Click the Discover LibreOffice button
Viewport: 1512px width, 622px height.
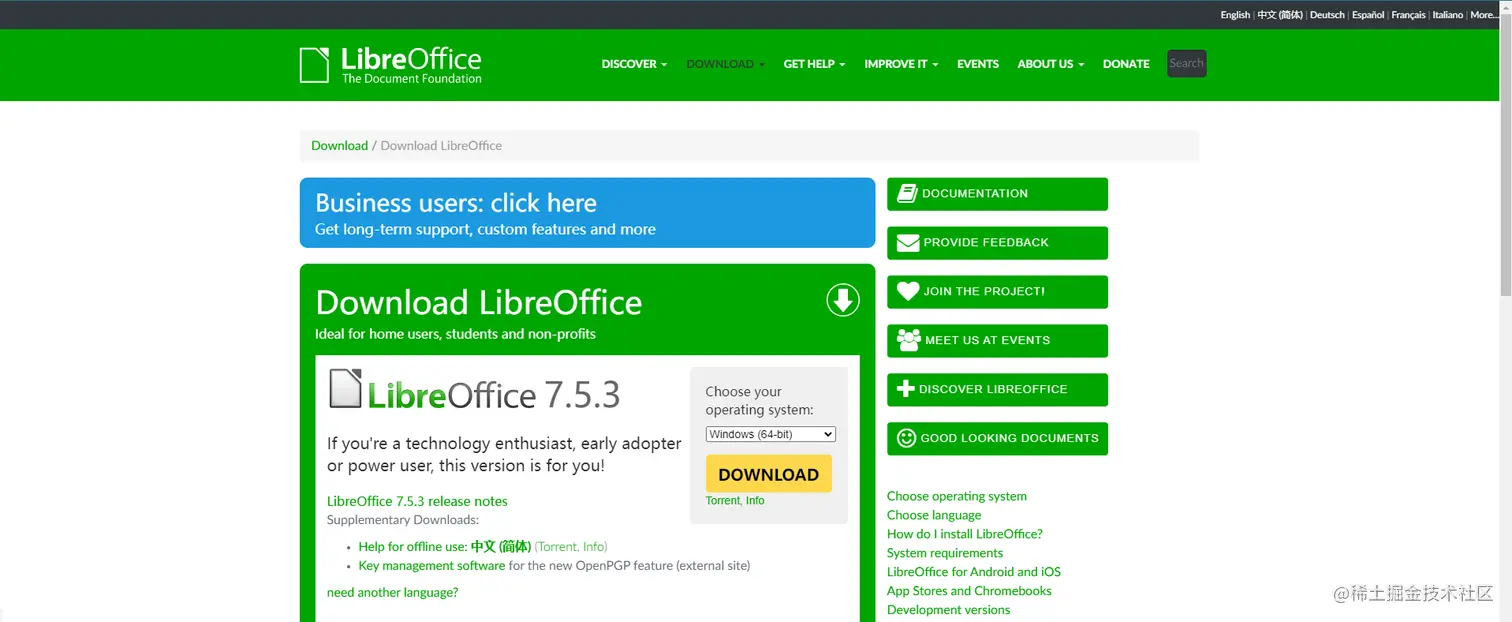click(997, 390)
